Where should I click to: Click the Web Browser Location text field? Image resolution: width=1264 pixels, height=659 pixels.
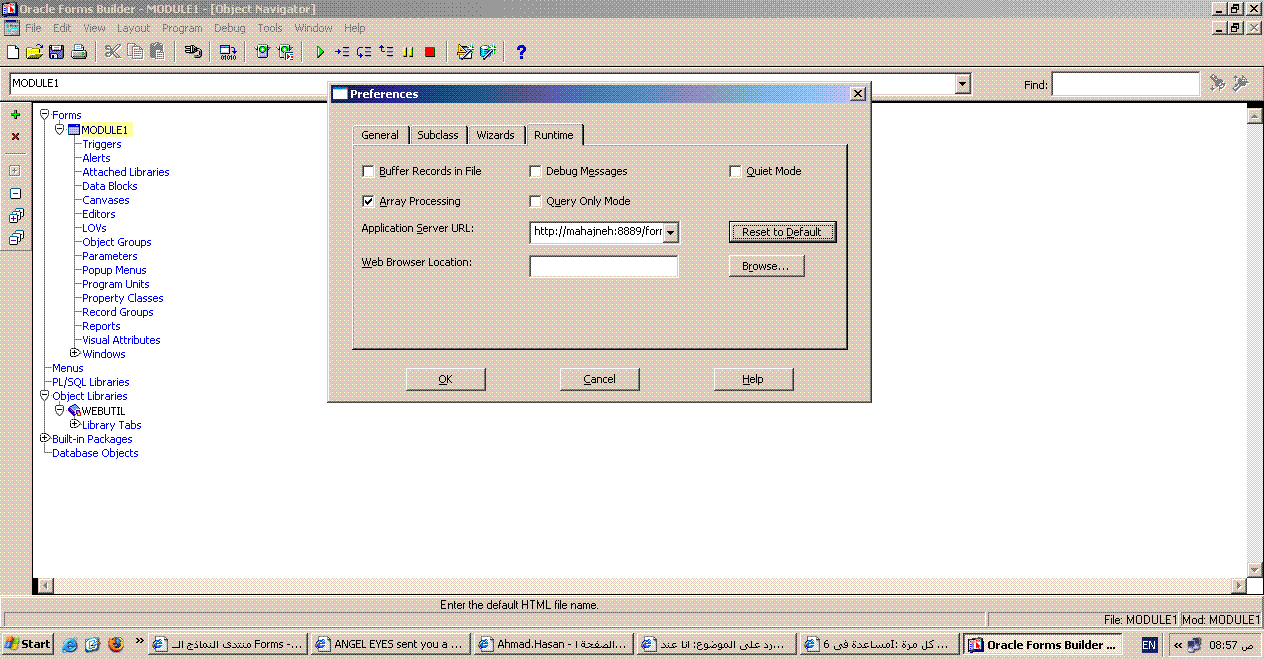click(x=603, y=266)
